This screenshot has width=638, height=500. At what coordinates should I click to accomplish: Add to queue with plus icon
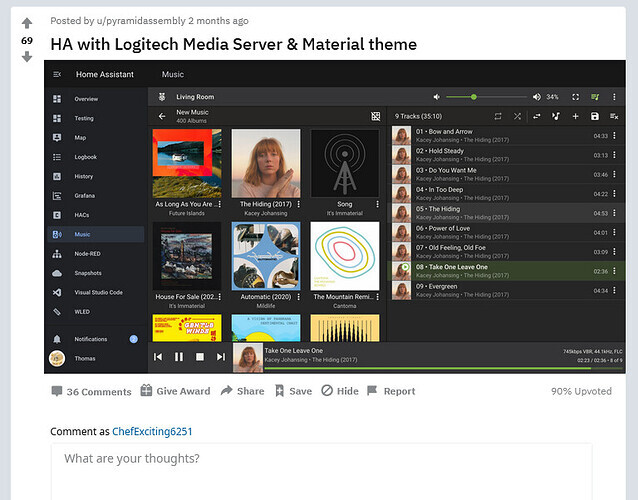[575, 116]
